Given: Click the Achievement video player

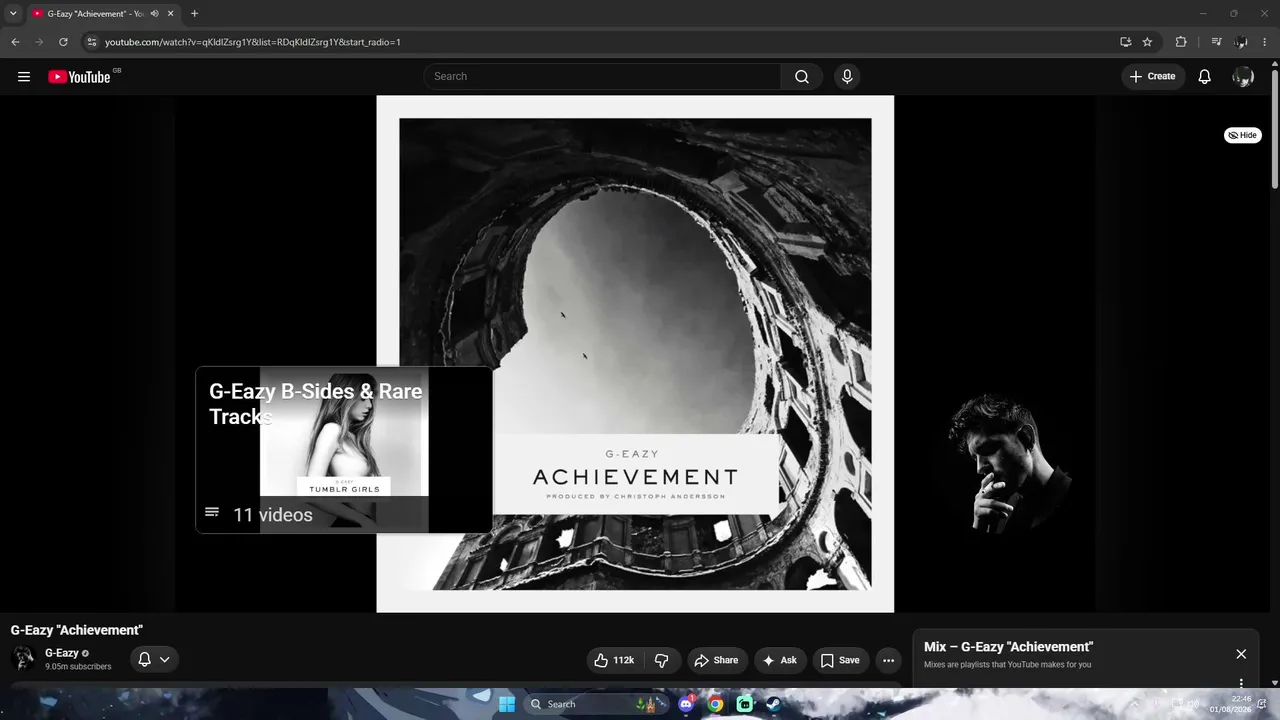Looking at the screenshot, I should [635, 354].
